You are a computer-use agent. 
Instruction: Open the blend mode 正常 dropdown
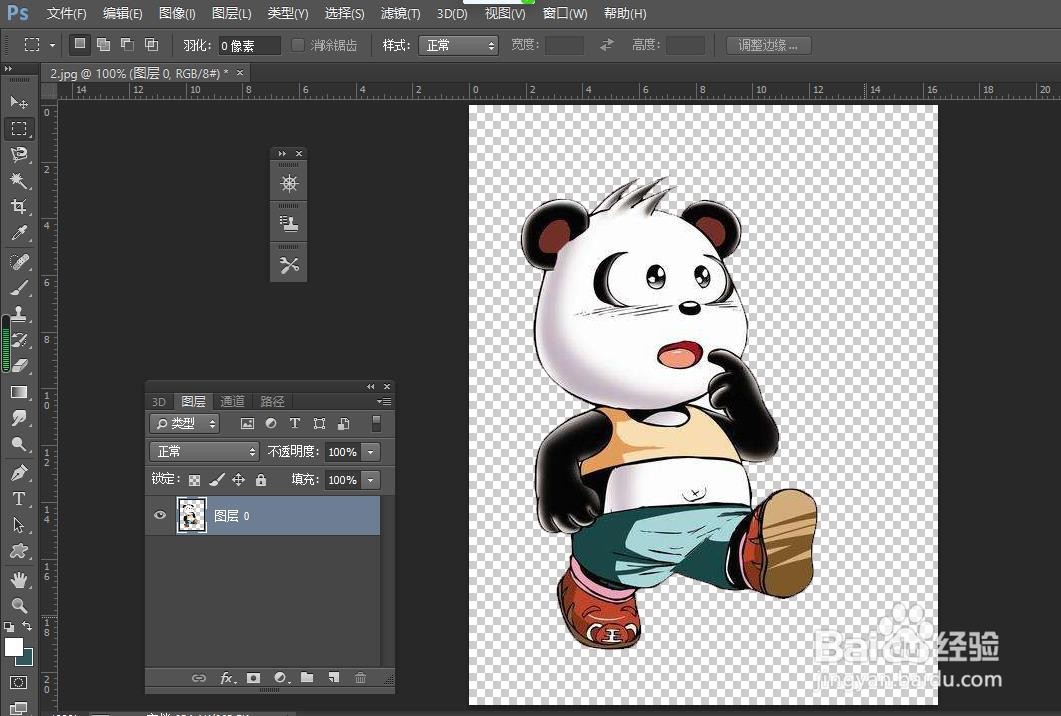(204, 451)
